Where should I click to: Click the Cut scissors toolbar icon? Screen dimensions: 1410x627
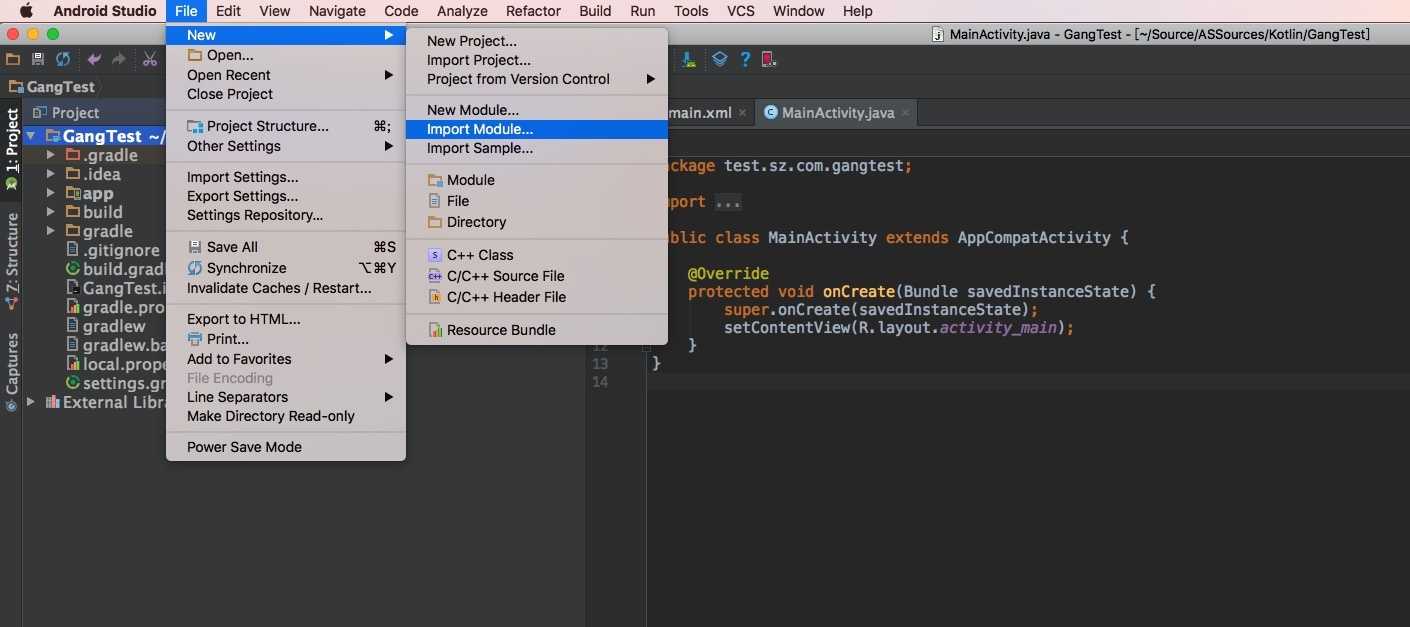150,60
